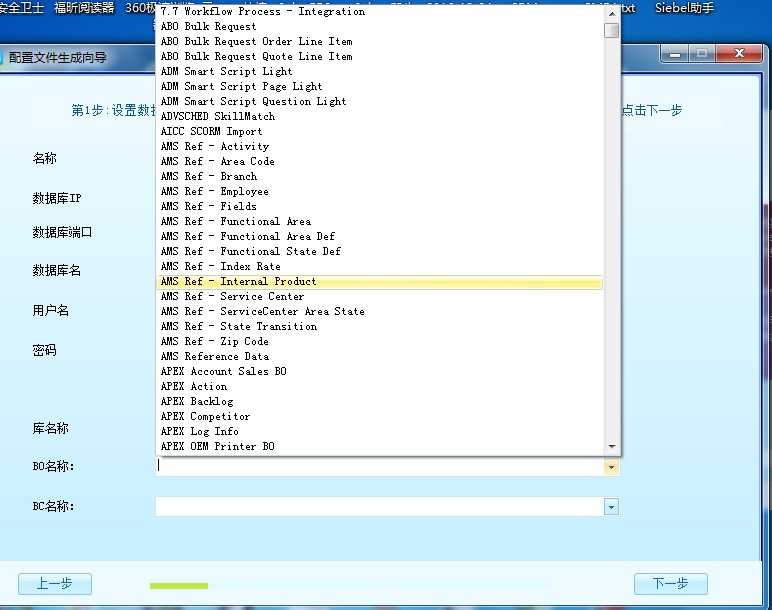
Task: Click the green progress bar indicator
Action: coord(179,585)
